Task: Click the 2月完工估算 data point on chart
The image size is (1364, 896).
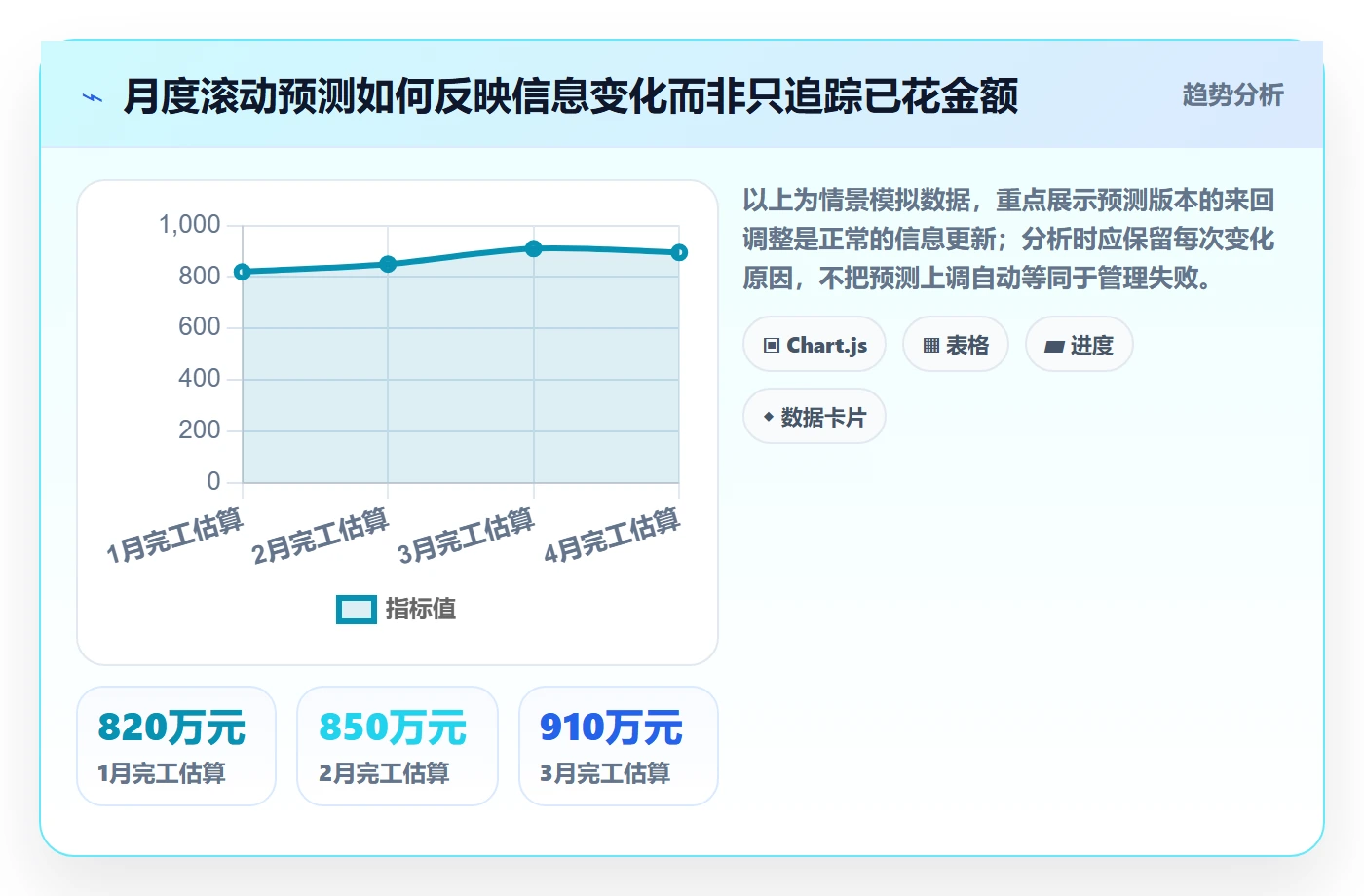Action: [388, 264]
